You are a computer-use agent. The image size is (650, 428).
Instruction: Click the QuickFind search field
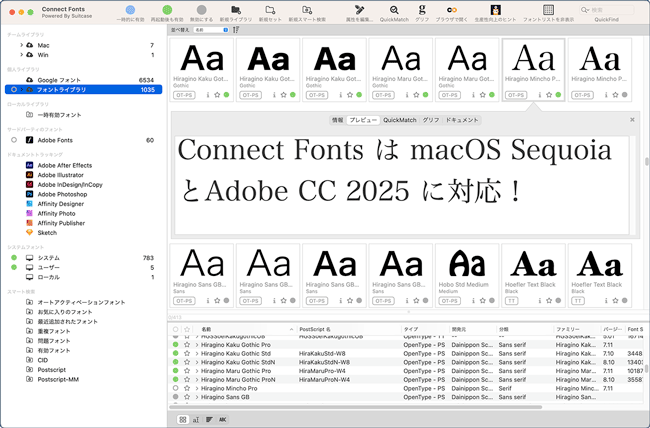pyautogui.click(x=606, y=10)
